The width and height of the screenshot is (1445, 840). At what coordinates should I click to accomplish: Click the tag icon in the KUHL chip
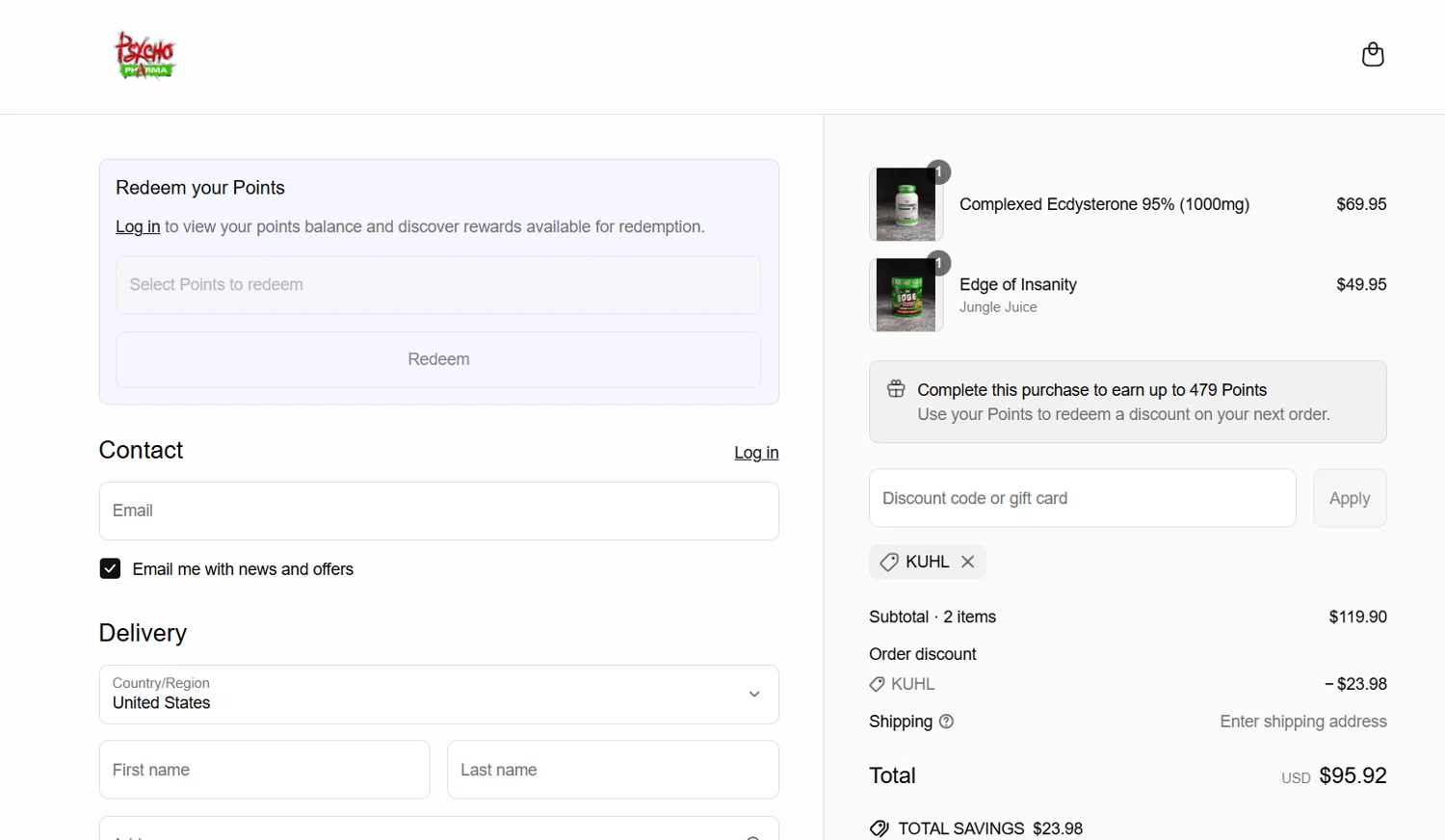click(889, 562)
